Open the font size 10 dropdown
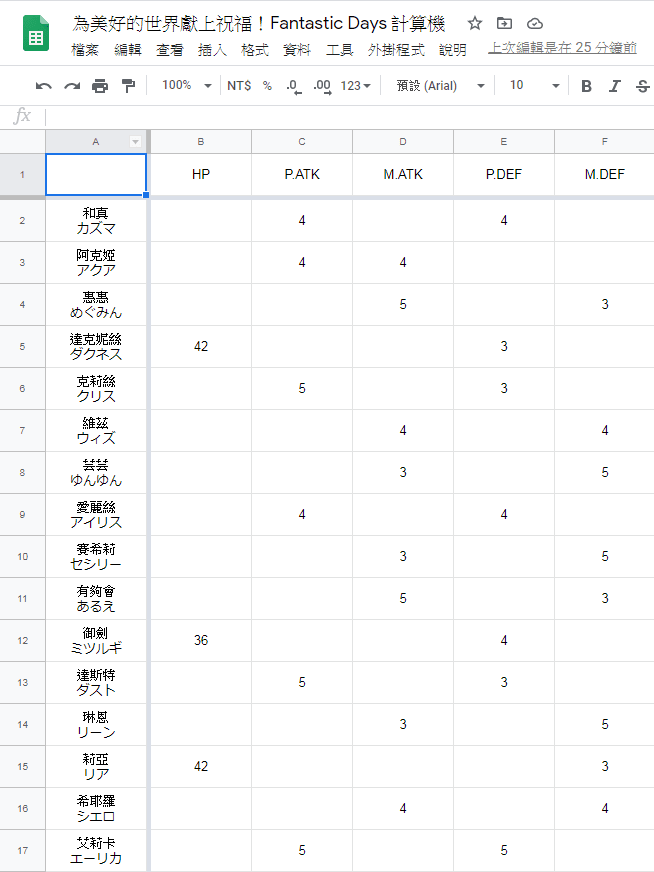 pos(534,86)
